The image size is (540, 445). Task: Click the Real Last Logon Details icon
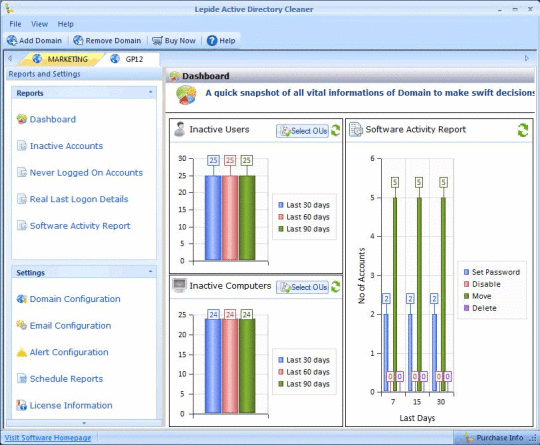click(22, 199)
